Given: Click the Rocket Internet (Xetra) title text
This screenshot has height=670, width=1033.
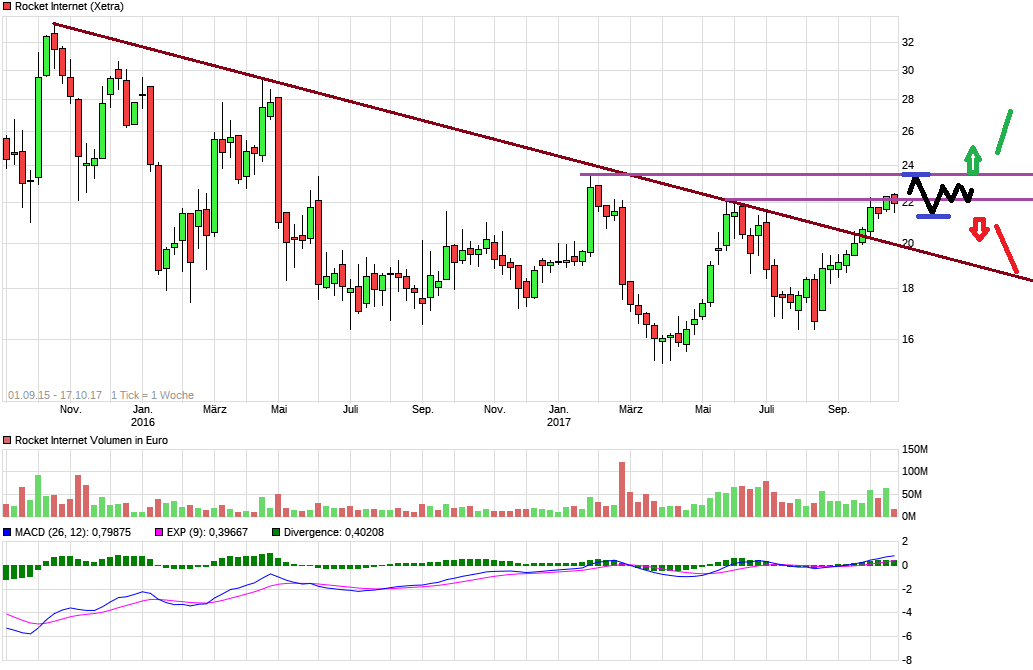Looking at the screenshot, I should 70,6.
